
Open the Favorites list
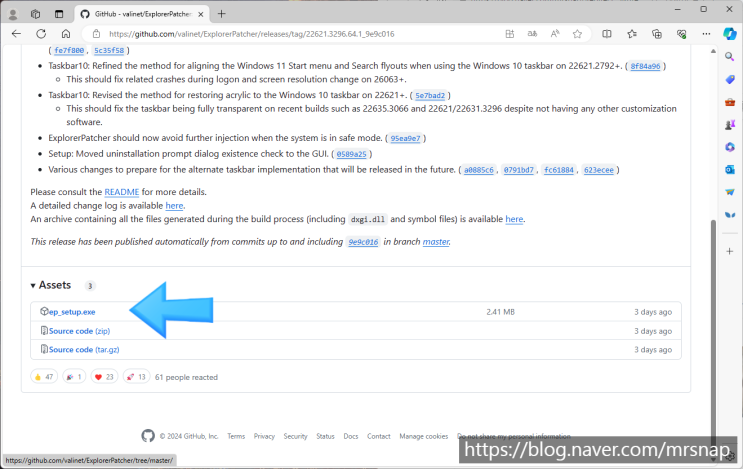coord(632,34)
